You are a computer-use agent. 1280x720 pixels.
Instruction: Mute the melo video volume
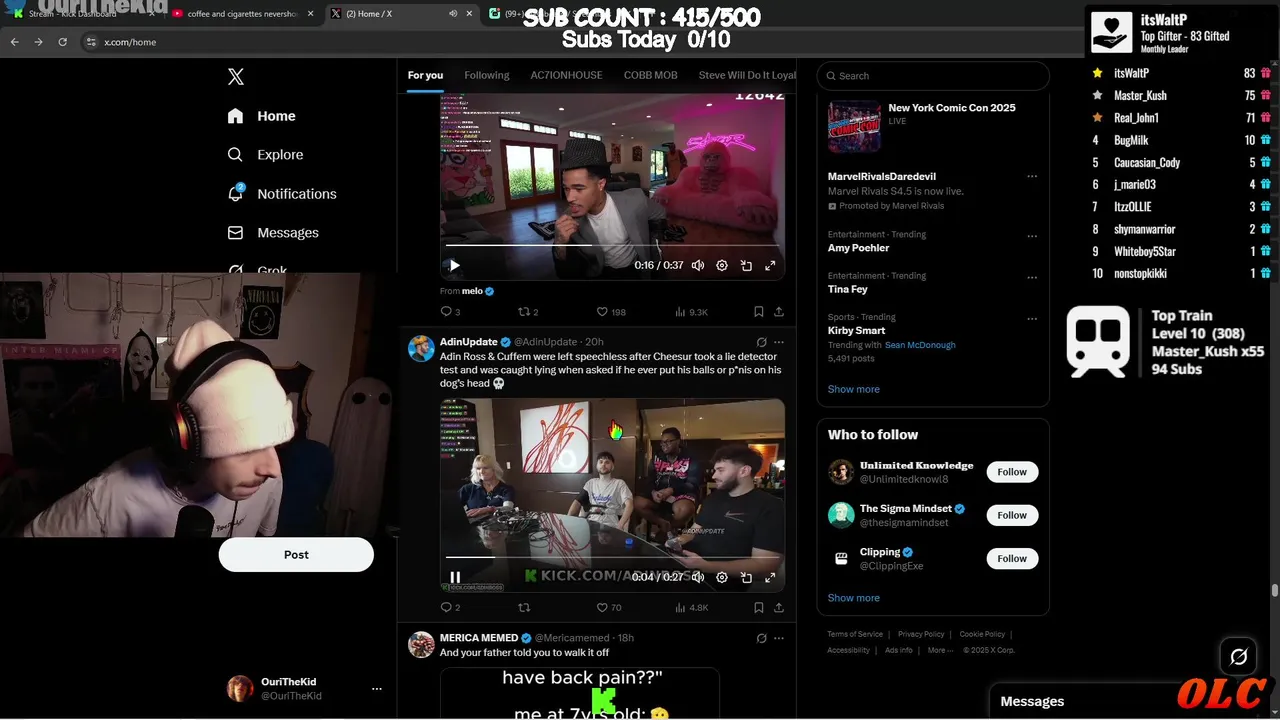698,266
